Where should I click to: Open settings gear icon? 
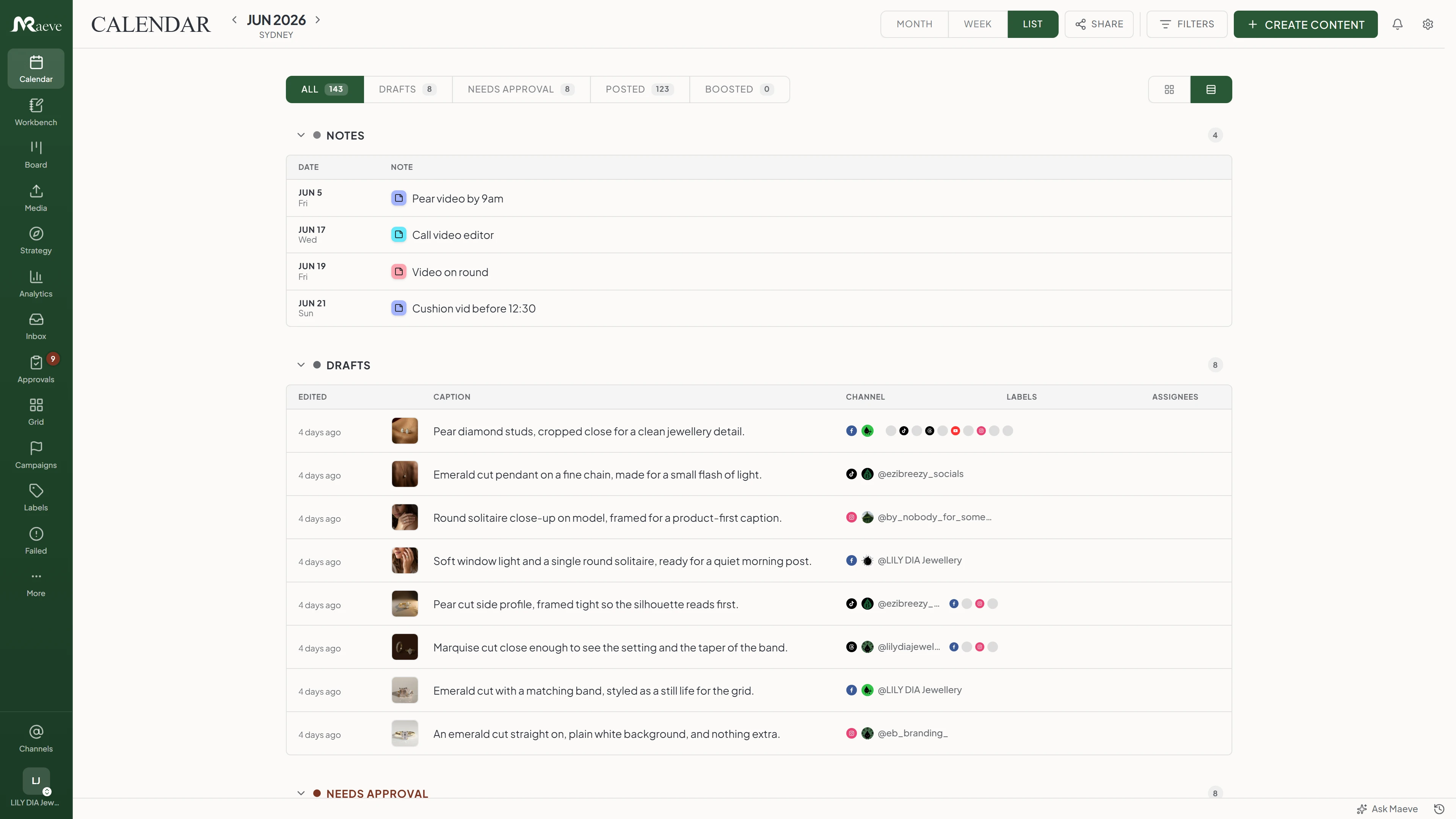tap(1428, 24)
